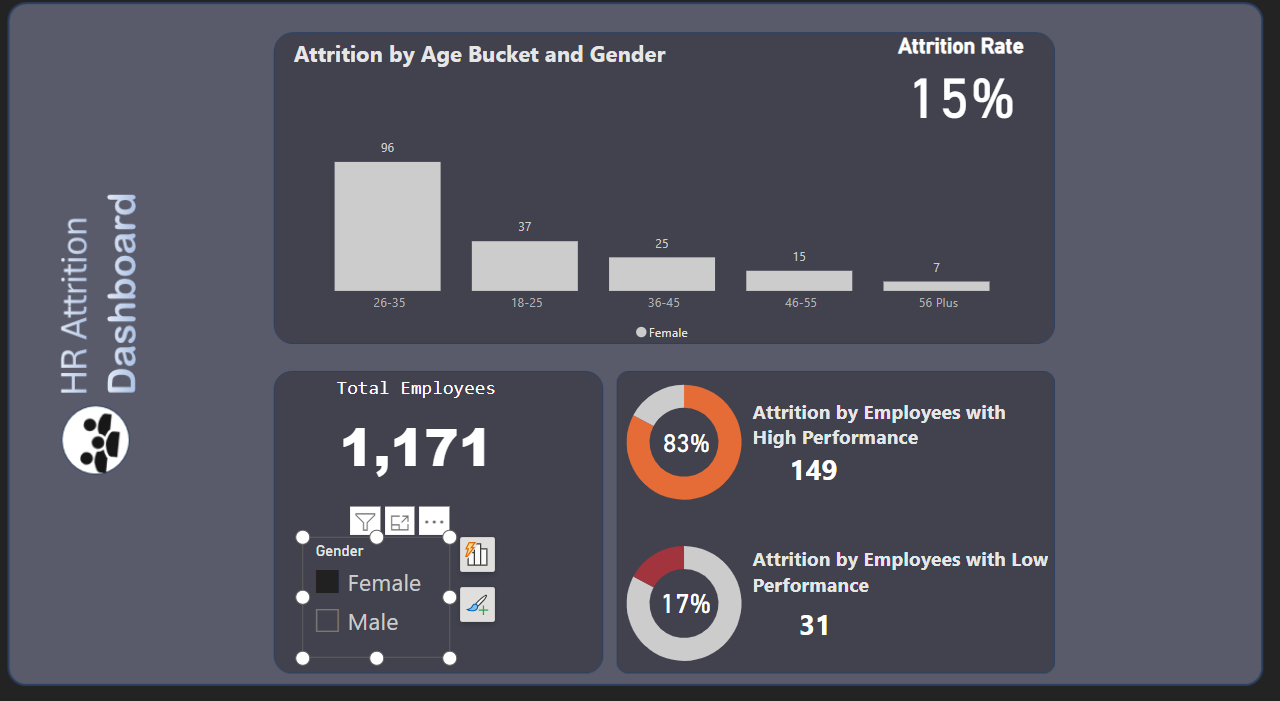
Task: Click the Attrition by Age Bucket chart title
Action: click(479, 55)
